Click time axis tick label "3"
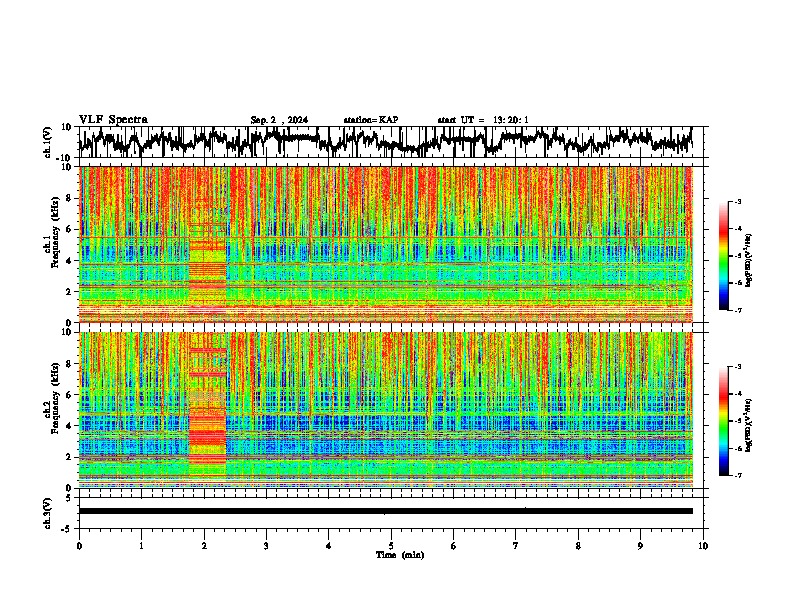Viewport: 792px width, 612px height. [x=266, y=546]
